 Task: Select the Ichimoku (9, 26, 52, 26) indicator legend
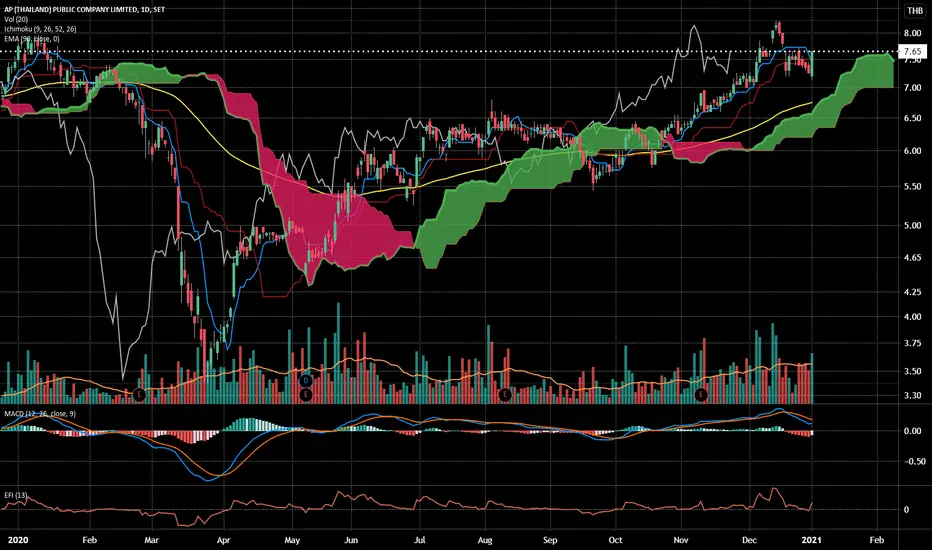(x=40, y=29)
